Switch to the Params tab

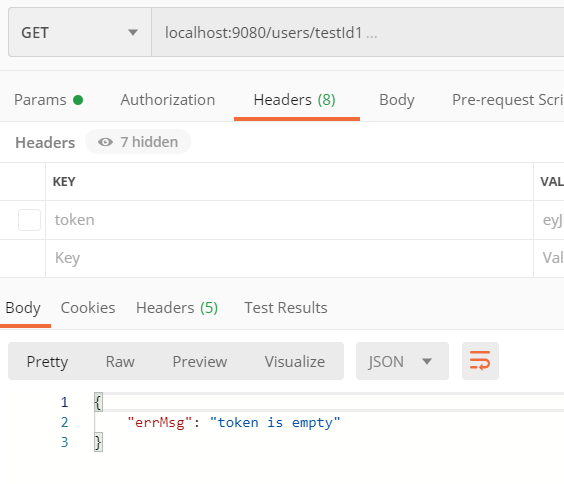click(48, 100)
